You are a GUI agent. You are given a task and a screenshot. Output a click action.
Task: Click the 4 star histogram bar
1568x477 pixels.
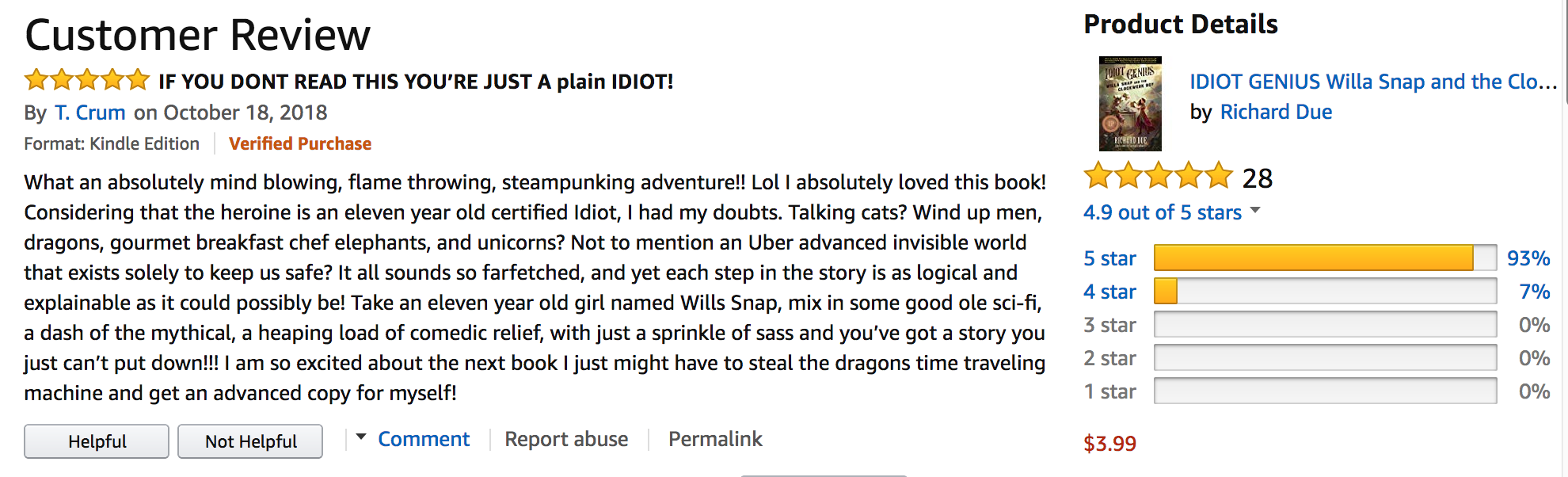1325,292
